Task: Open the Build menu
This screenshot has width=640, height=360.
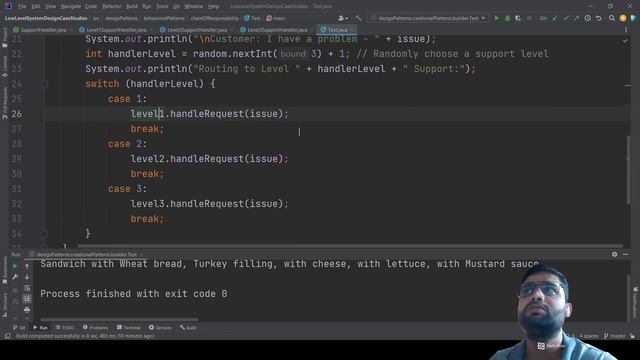Action: [x=132, y=7]
